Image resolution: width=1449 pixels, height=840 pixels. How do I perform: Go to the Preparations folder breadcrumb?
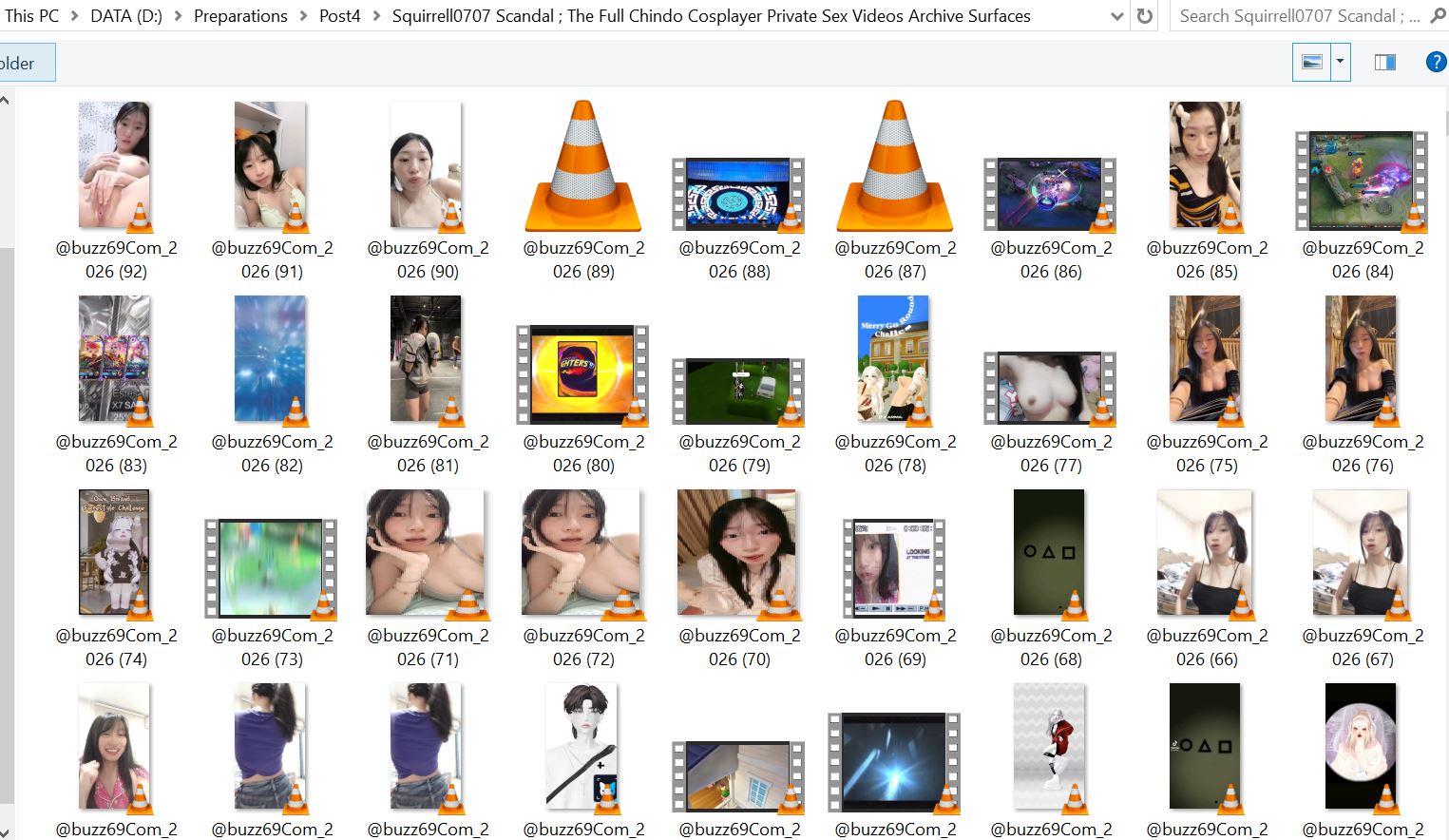pyautogui.click(x=240, y=15)
